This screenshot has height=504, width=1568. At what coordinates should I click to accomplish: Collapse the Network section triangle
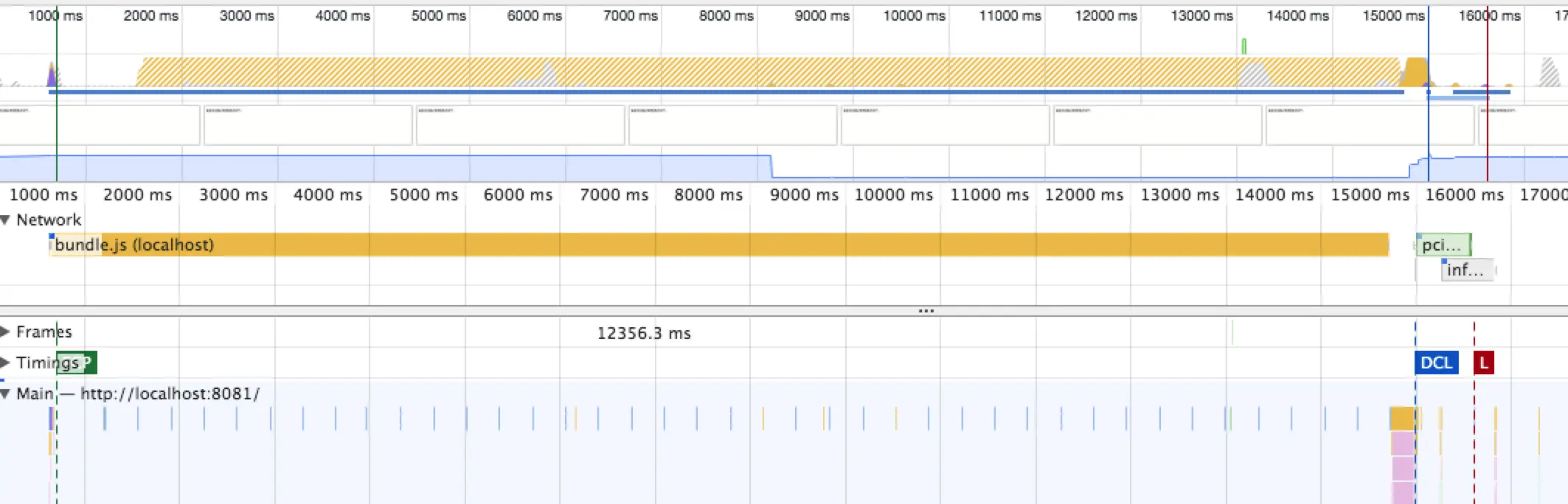(x=5, y=220)
